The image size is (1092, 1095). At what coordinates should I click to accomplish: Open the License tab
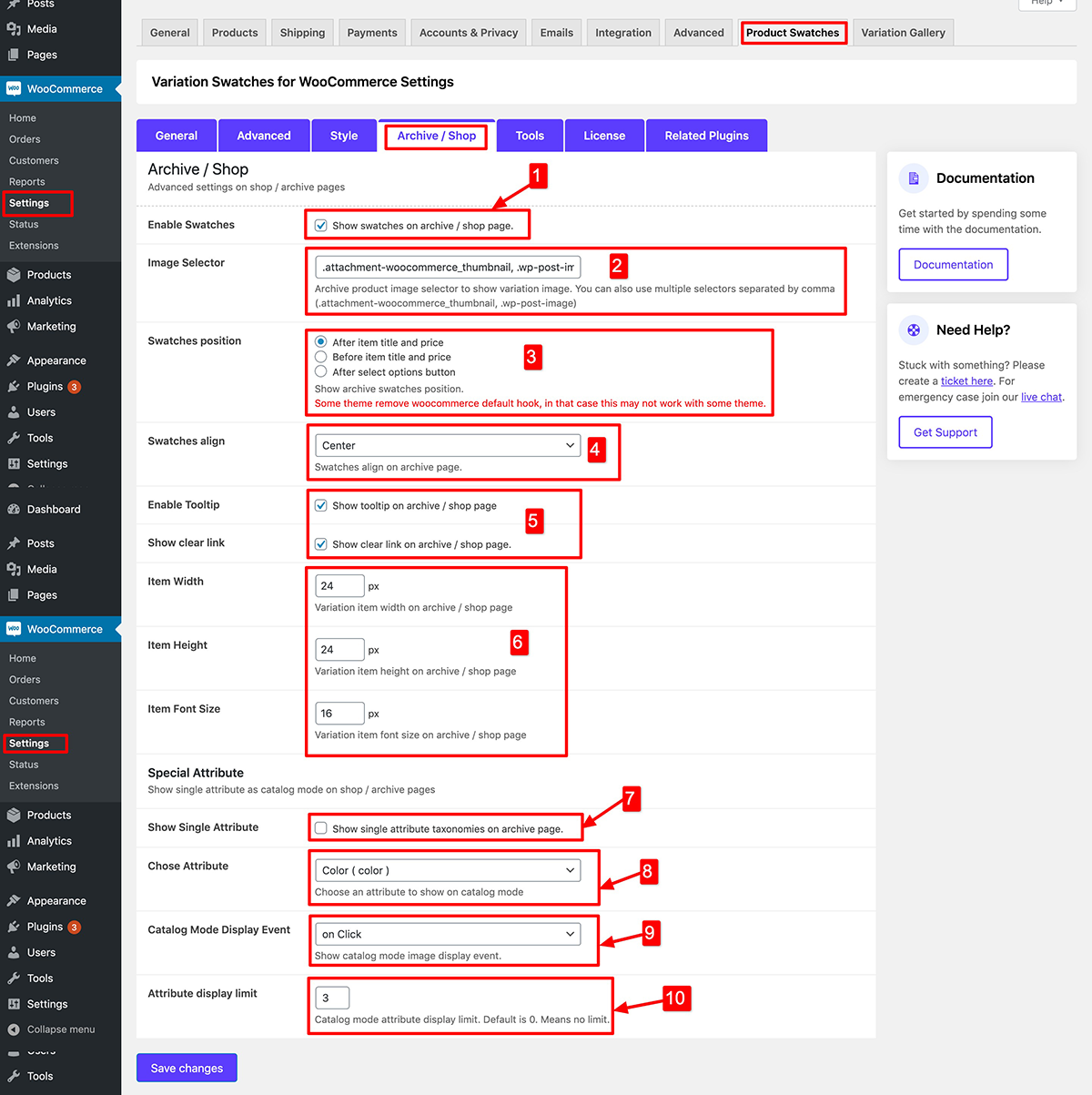pos(604,136)
